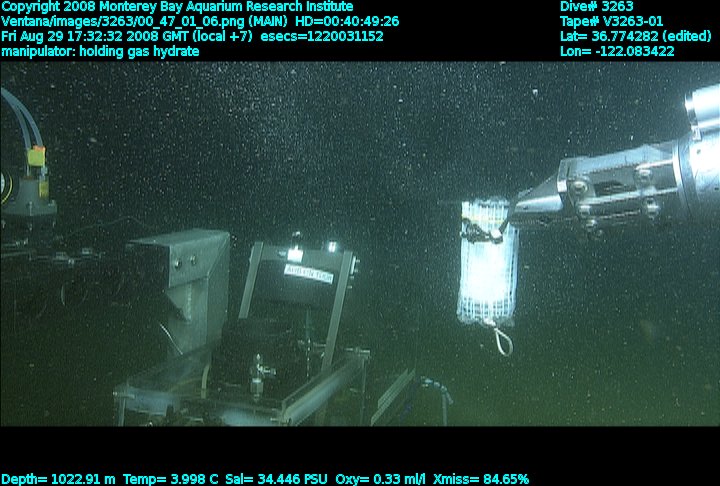The width and height of the screenshot is (720, 486).
Task: Select the Oxy= 0.33 ml/l reading
Action: coord(381,479)
